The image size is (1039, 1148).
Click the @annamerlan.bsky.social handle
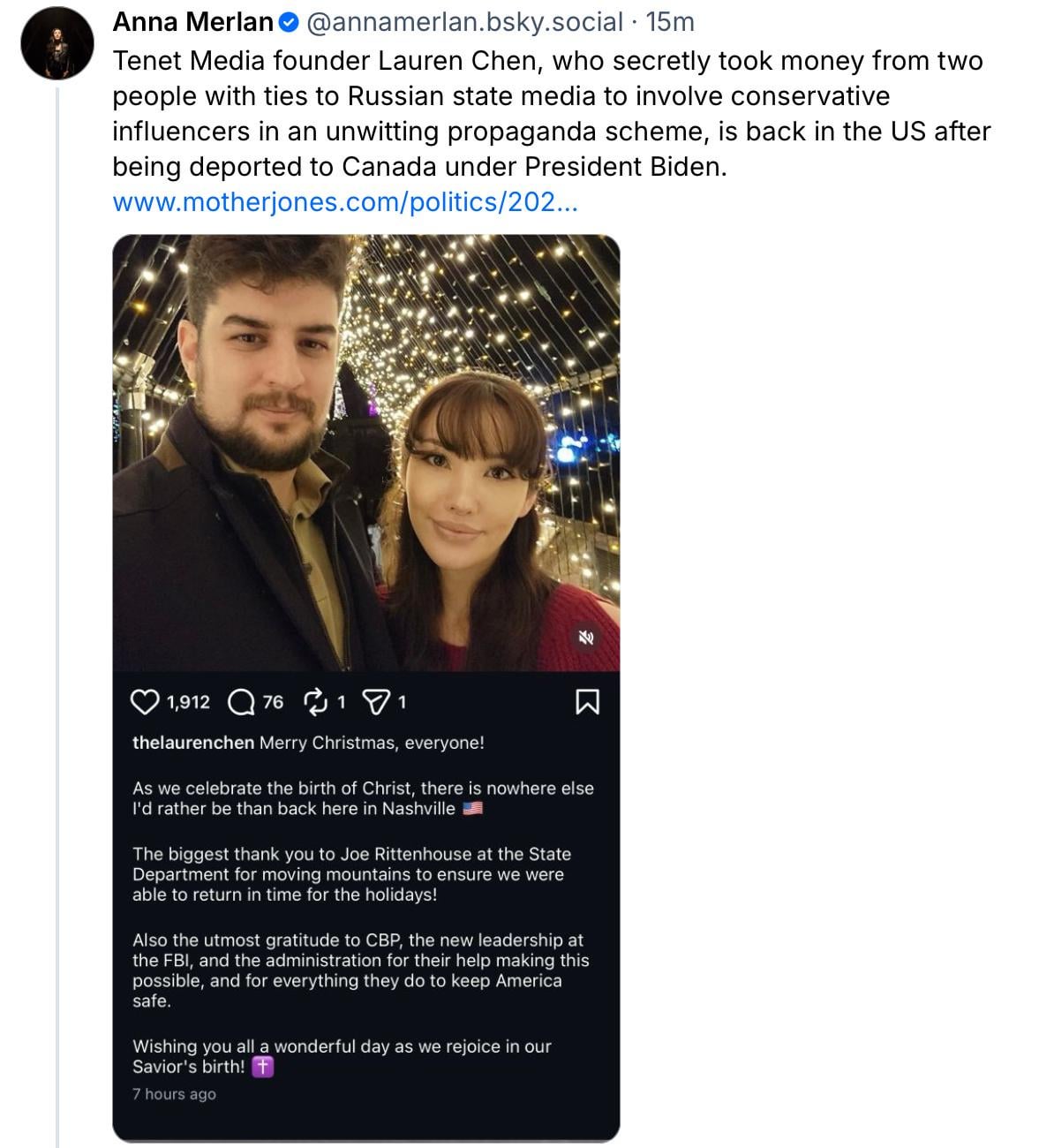(464, 22)
